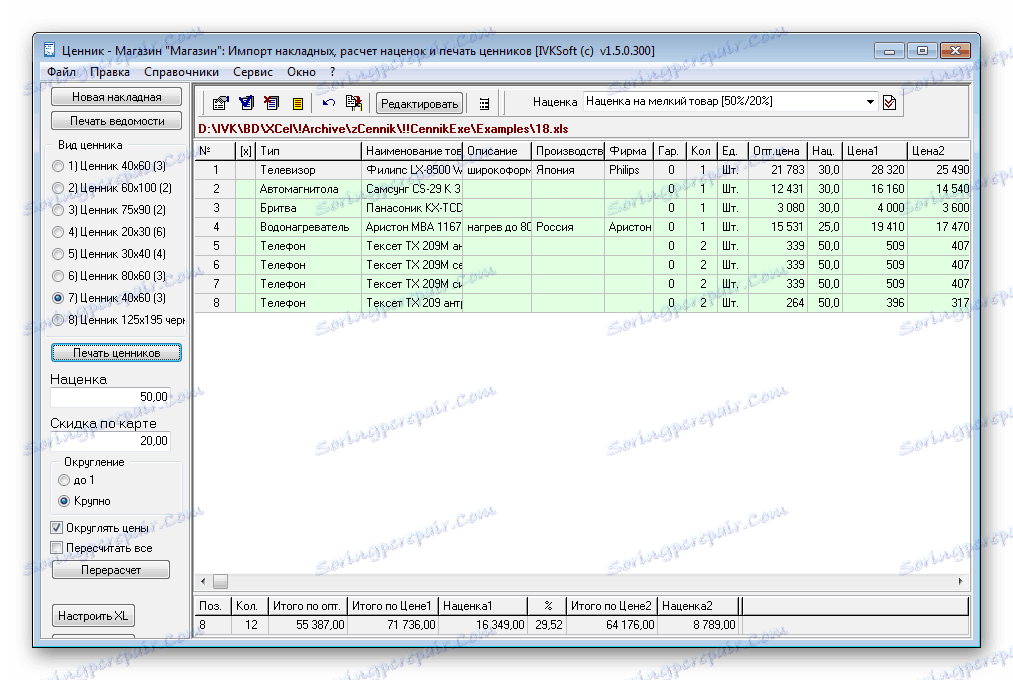Viewport: 1013px width, 680px height.
Task: Open the ? help menu
Action: pos(333,72)
